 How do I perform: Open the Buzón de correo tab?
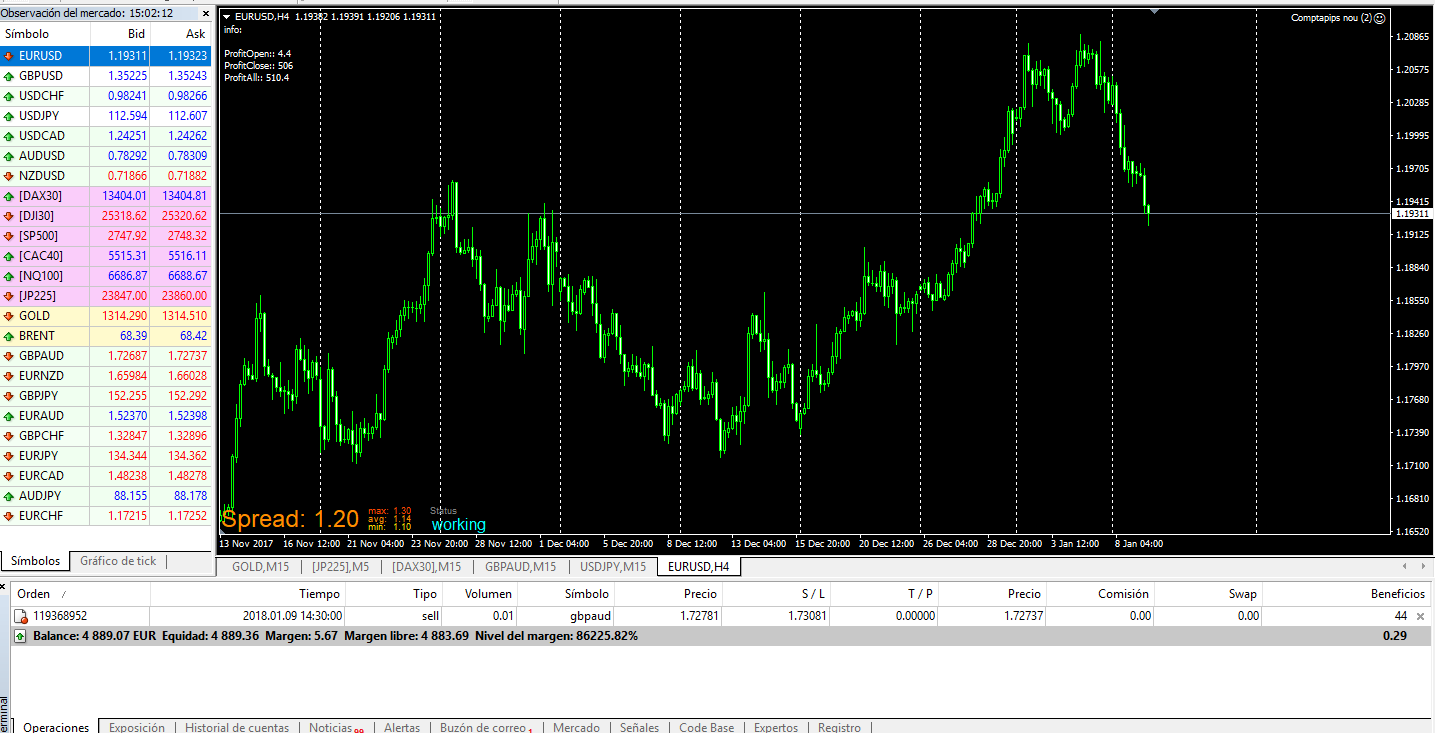click(485, 727)
